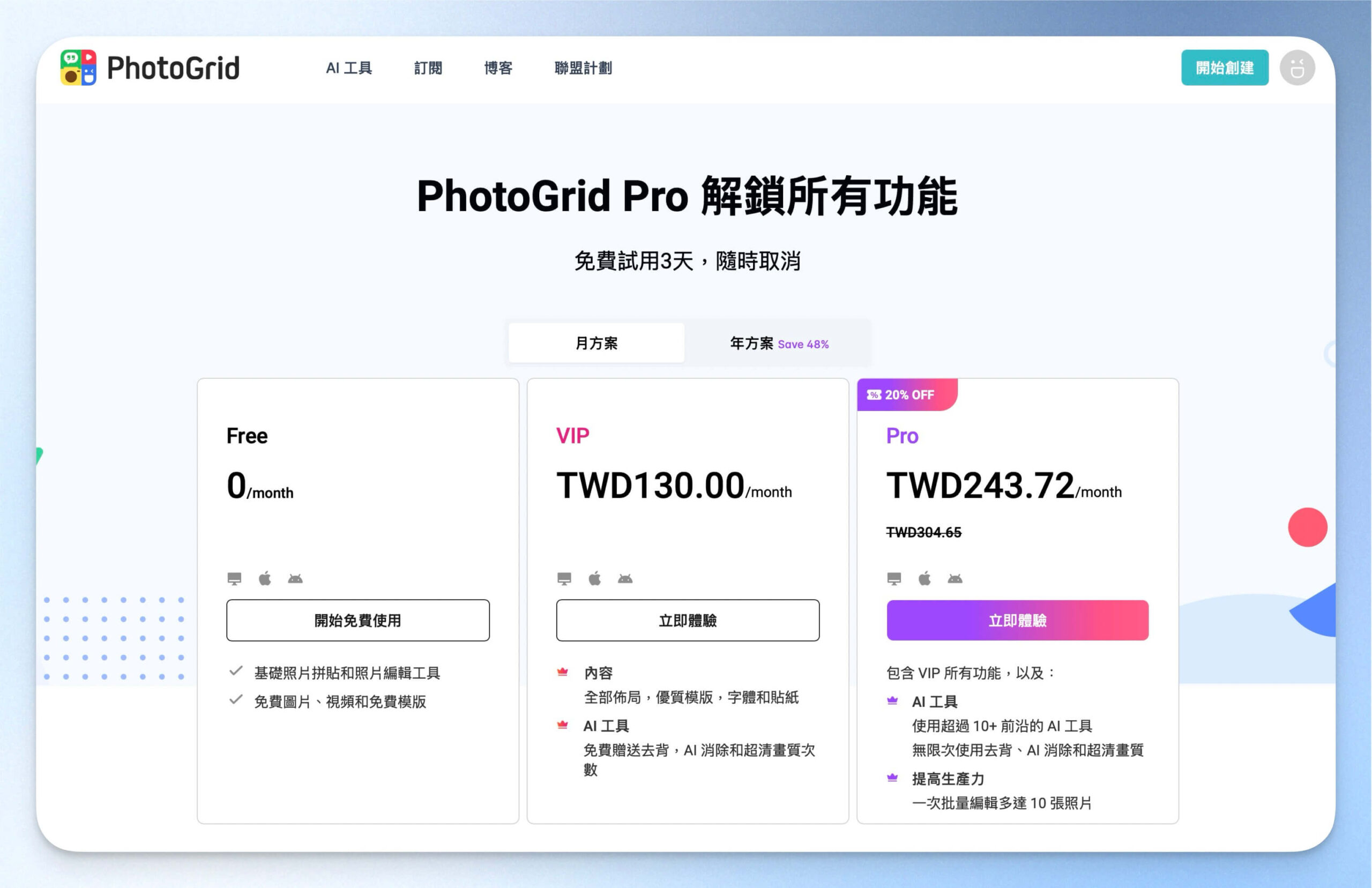Screen dimensions: 1372x888
Task: Click the PhotoGrid logo icon
Action: point(78,68)
